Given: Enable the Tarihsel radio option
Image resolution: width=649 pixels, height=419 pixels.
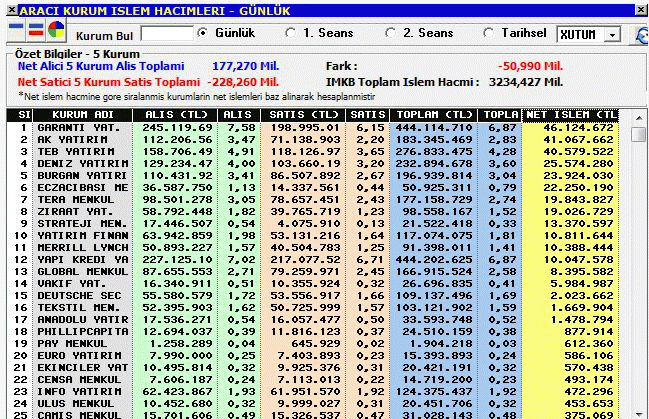Looking at the screenshot, I should coord(489,33).
